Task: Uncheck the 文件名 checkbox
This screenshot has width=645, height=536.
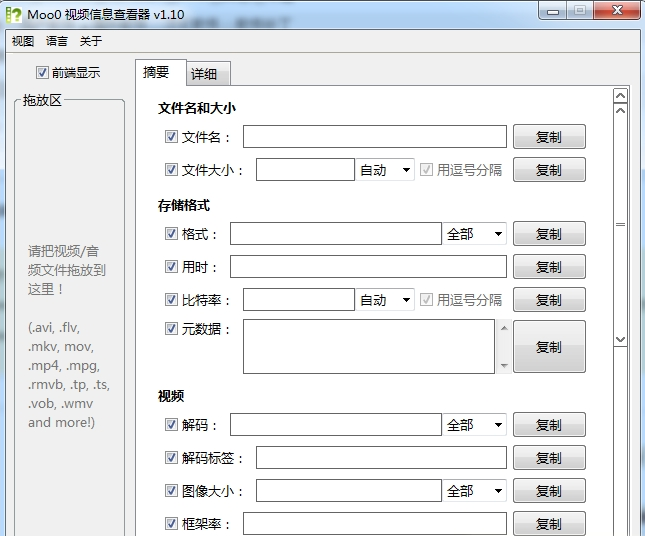Action: click(171, 137)
